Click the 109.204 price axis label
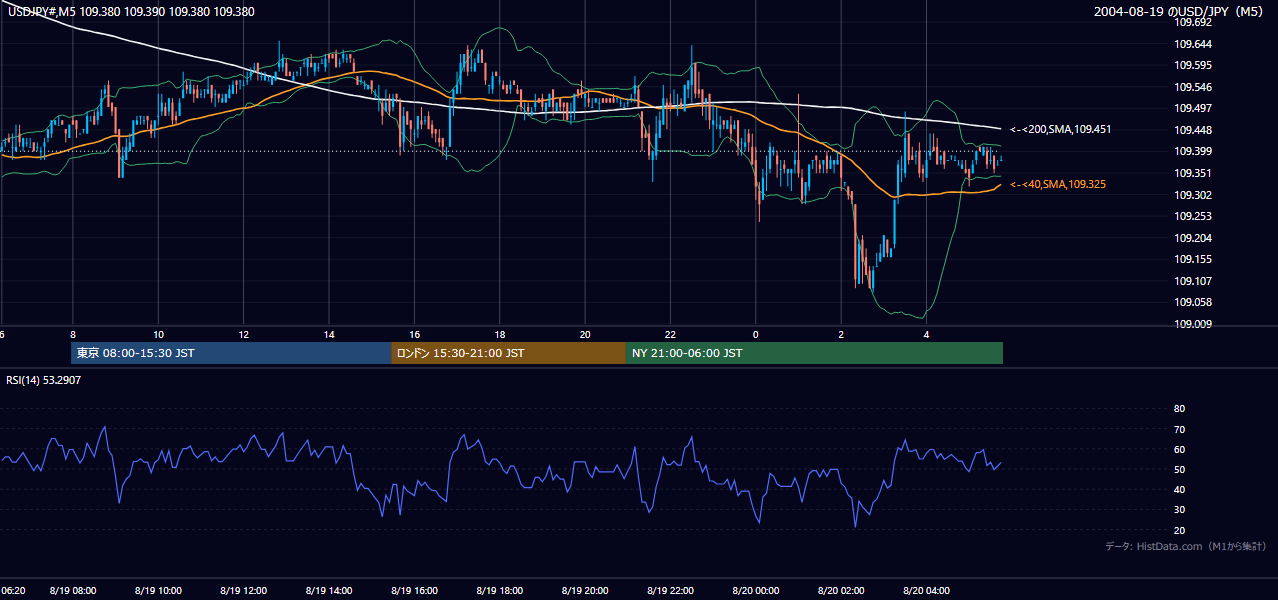This screenshot has width=1278, height=600. pos(1192,238)
